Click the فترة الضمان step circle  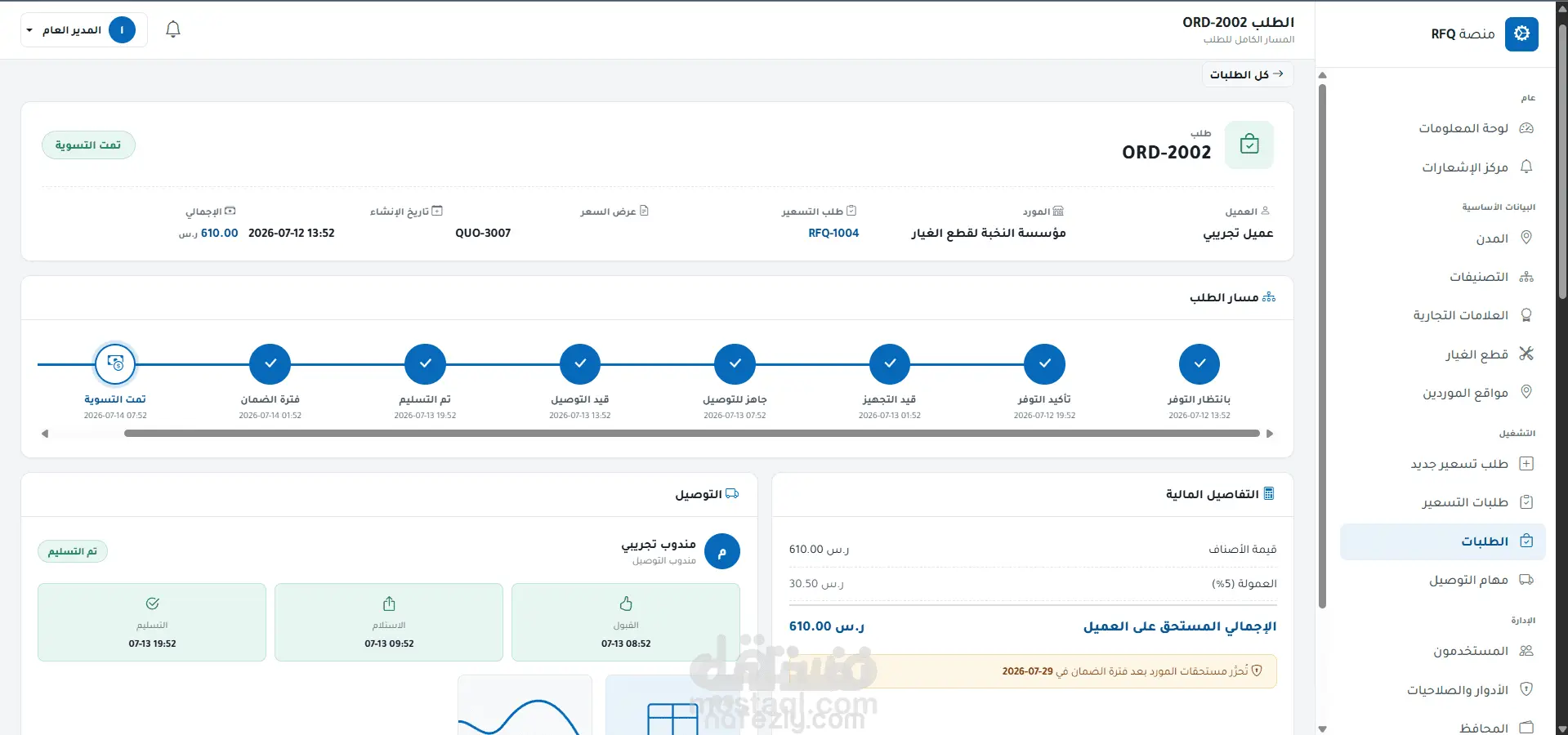270,363
